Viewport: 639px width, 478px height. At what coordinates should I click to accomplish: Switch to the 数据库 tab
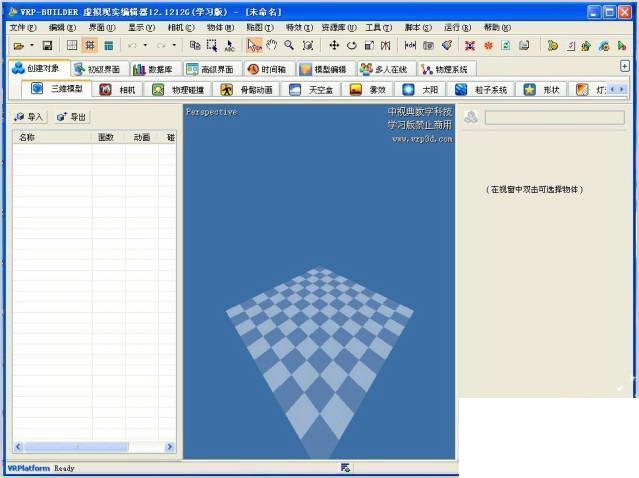[154, 69]
